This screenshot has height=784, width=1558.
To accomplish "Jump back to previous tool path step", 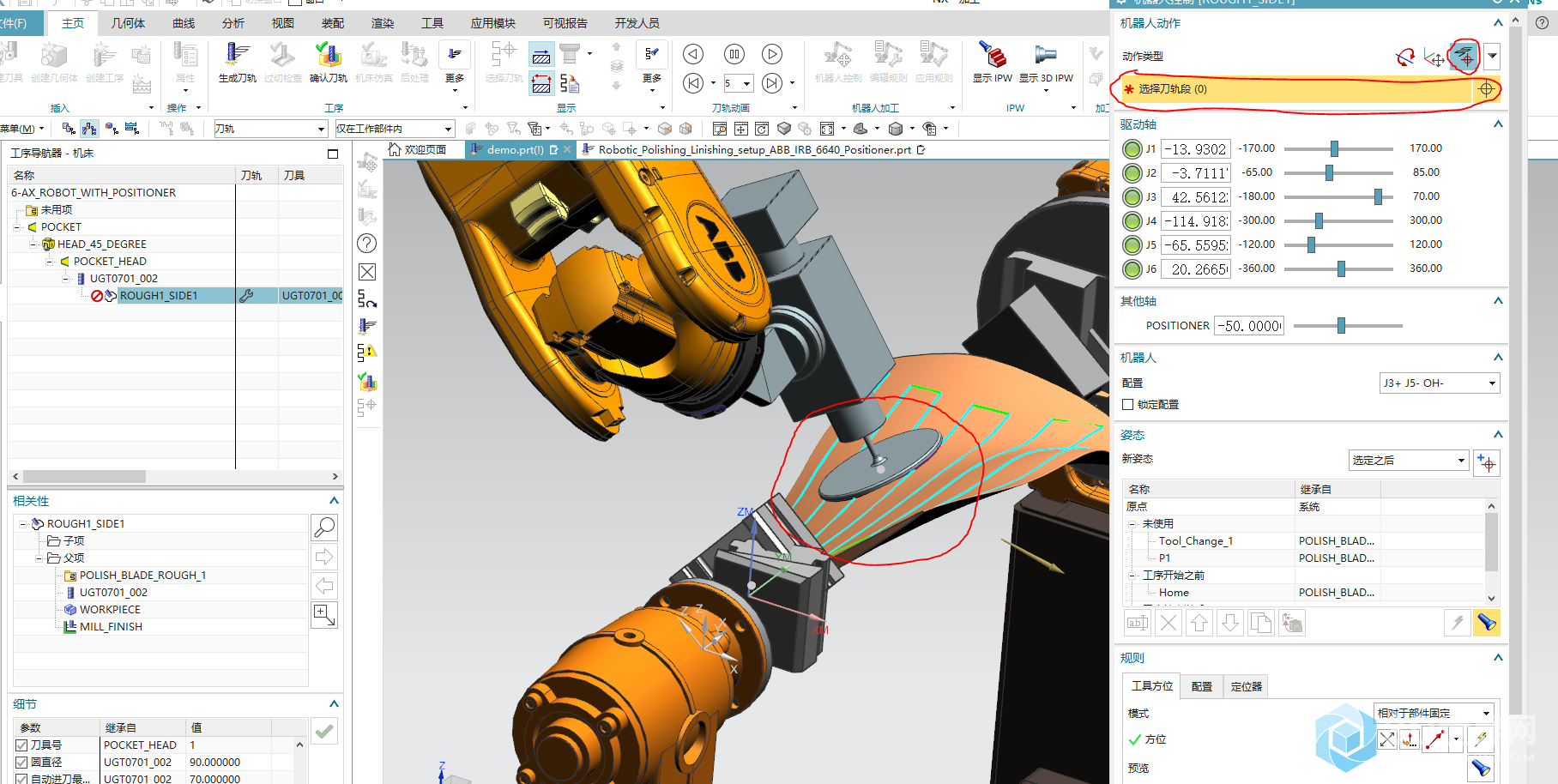I will [693, 83].
